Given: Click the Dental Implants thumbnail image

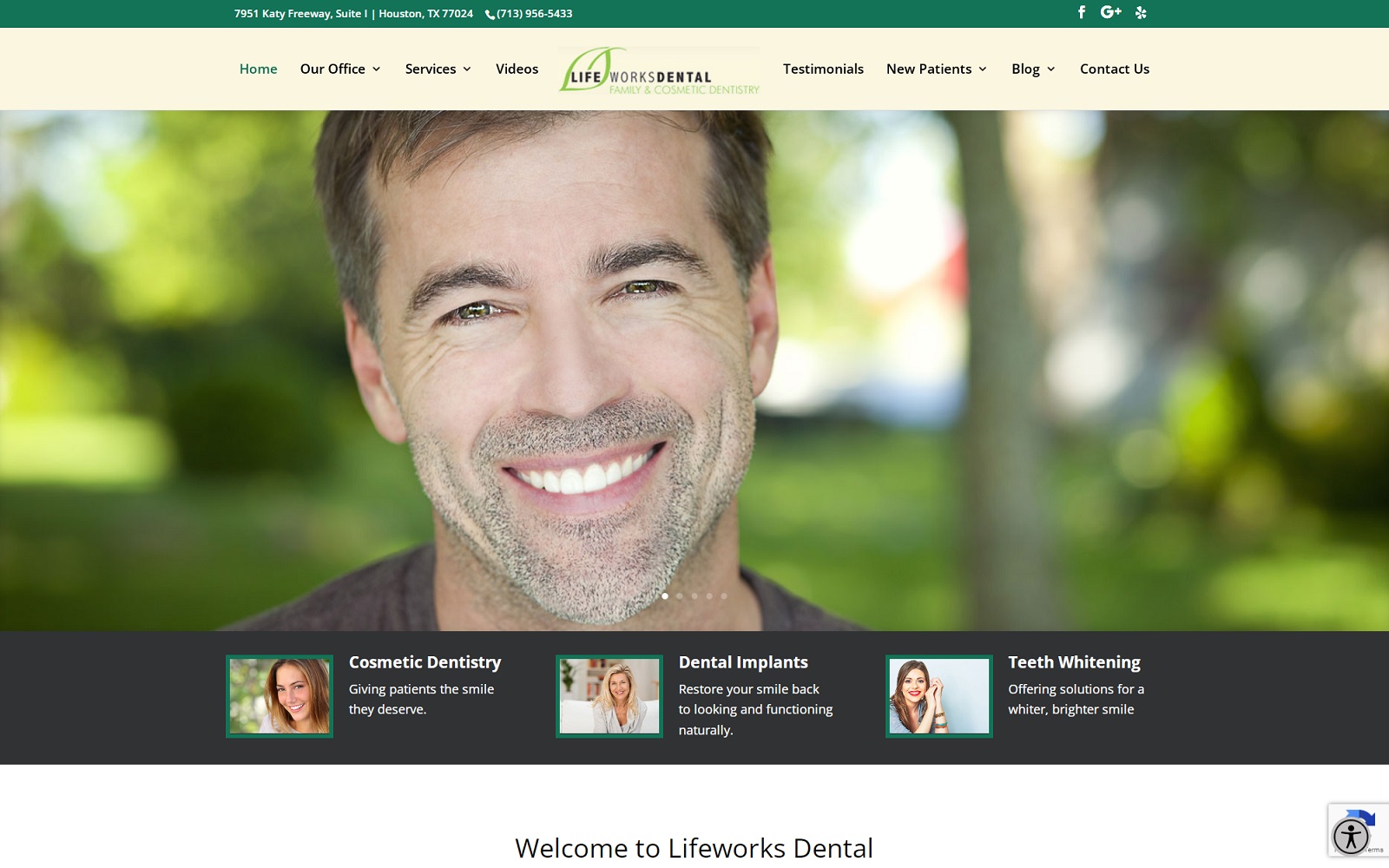Looking at the screenshot, I should coord(609,696).
